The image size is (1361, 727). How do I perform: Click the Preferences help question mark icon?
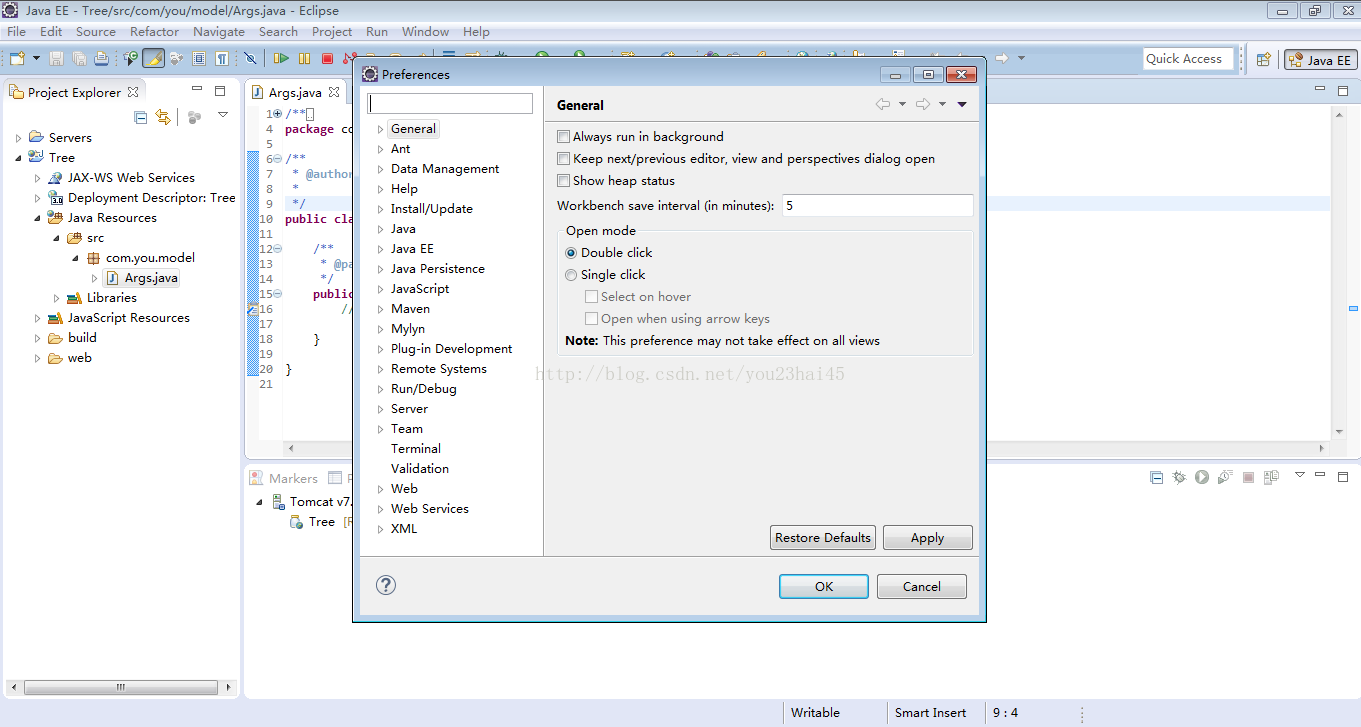coord(386,586)
